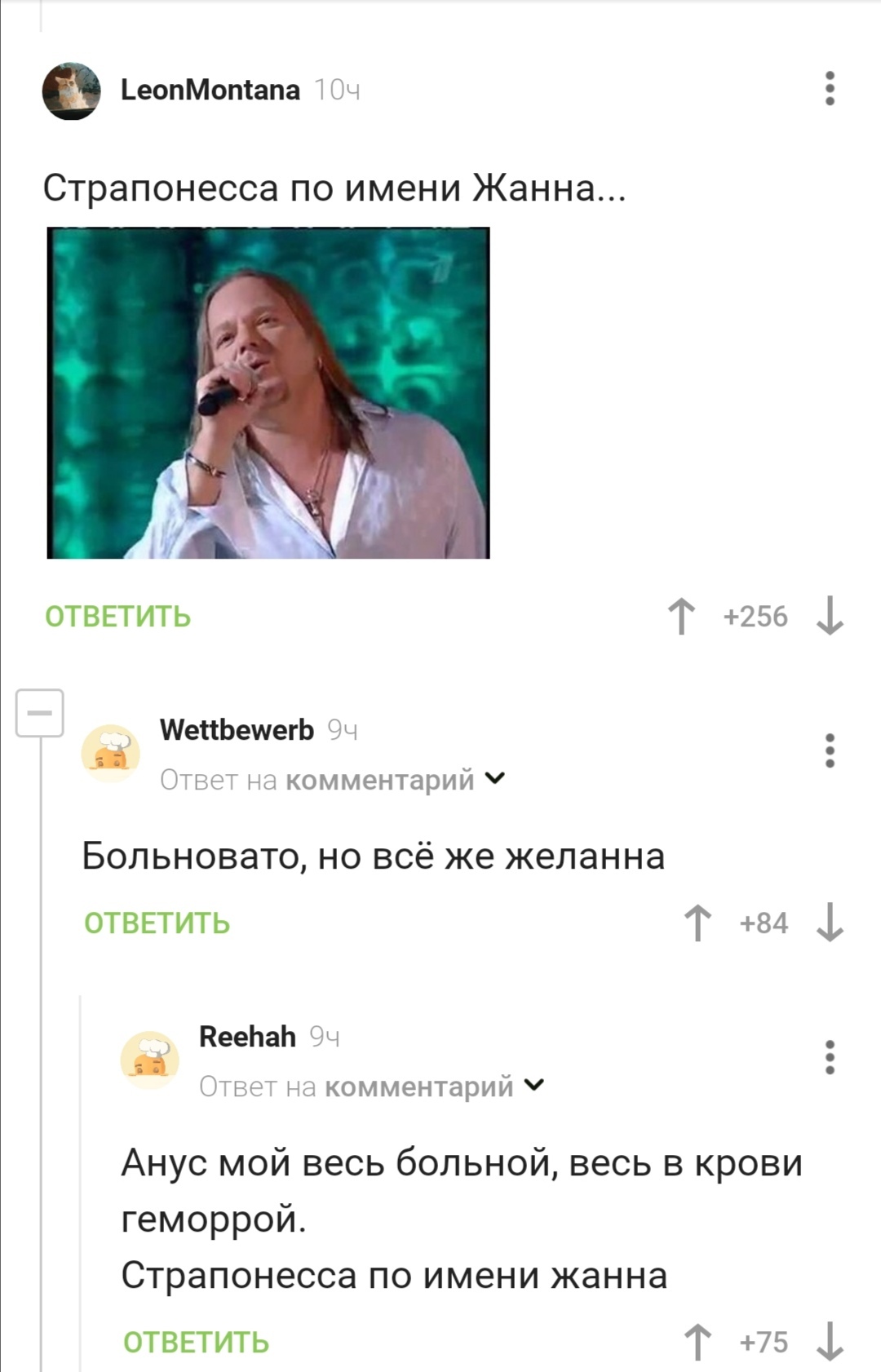Viewport: 881px width, 1372px height.
Task: Open the attached singer image in LeonMontana's comment
Action: 268,393
